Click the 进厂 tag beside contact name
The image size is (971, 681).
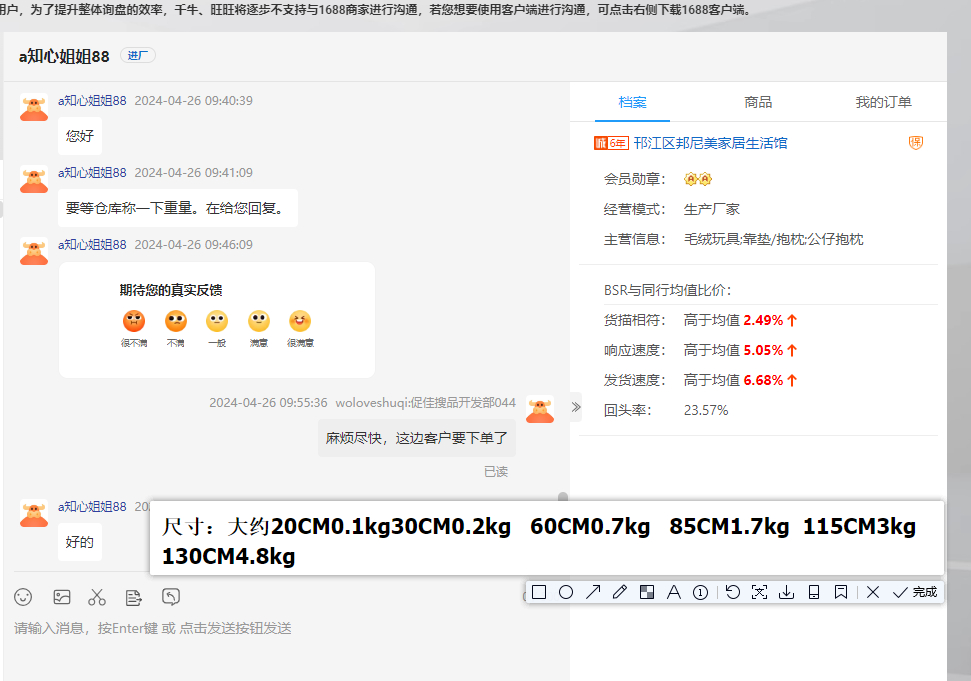(137, 56)
